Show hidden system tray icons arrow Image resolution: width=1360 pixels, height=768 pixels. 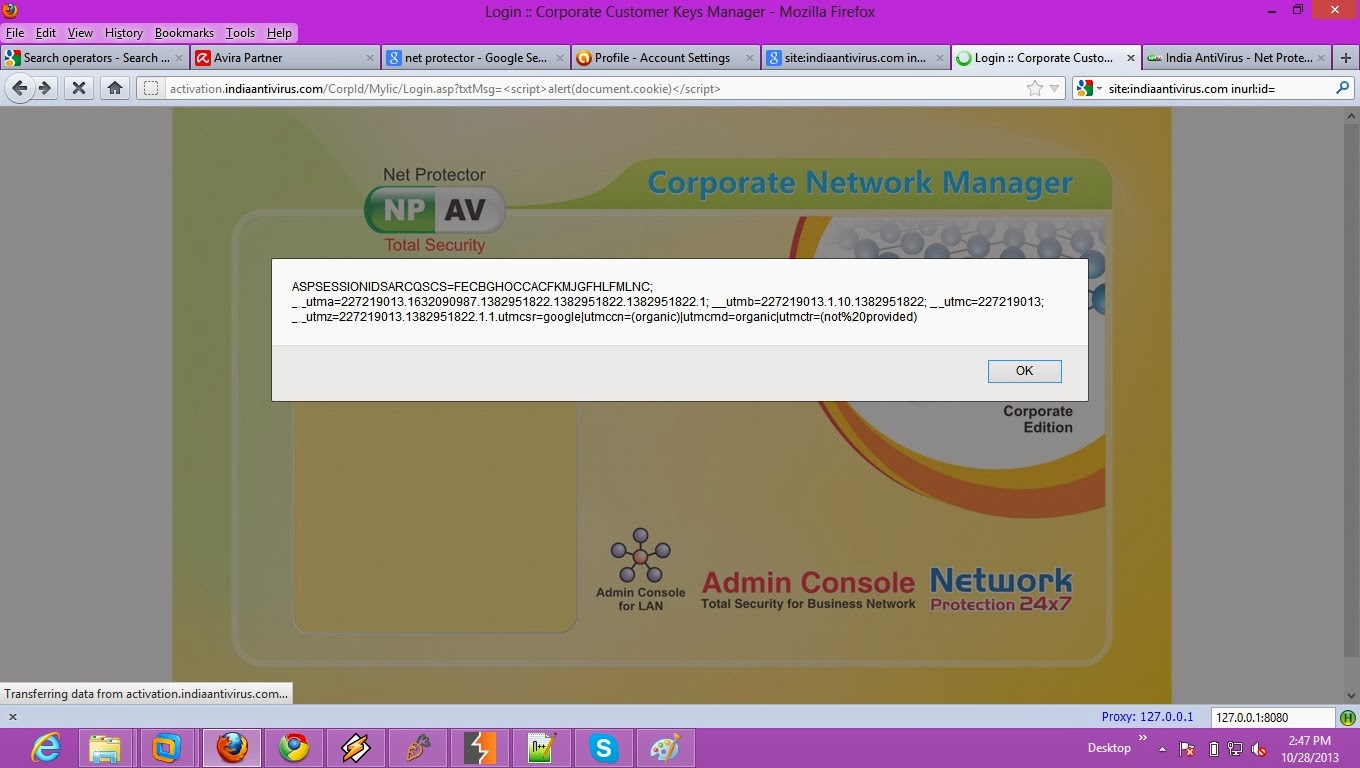(x=1162, y=748)
